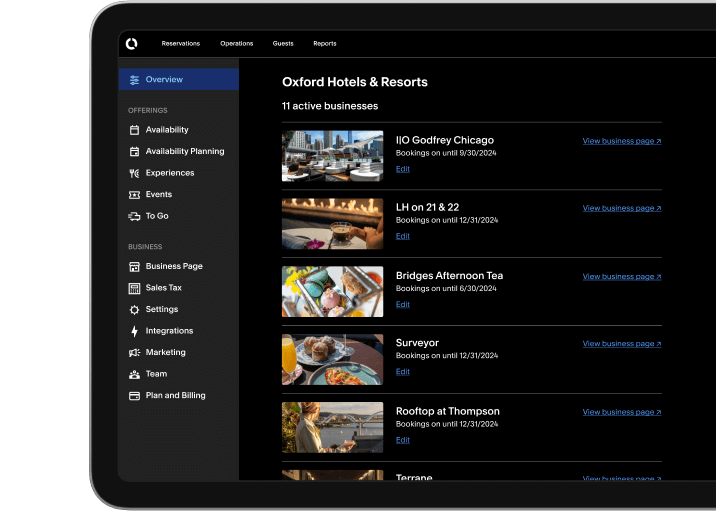Edit the I|O Godfrey Chicago business
Screen dimensions: 716x520
point(402,169)
